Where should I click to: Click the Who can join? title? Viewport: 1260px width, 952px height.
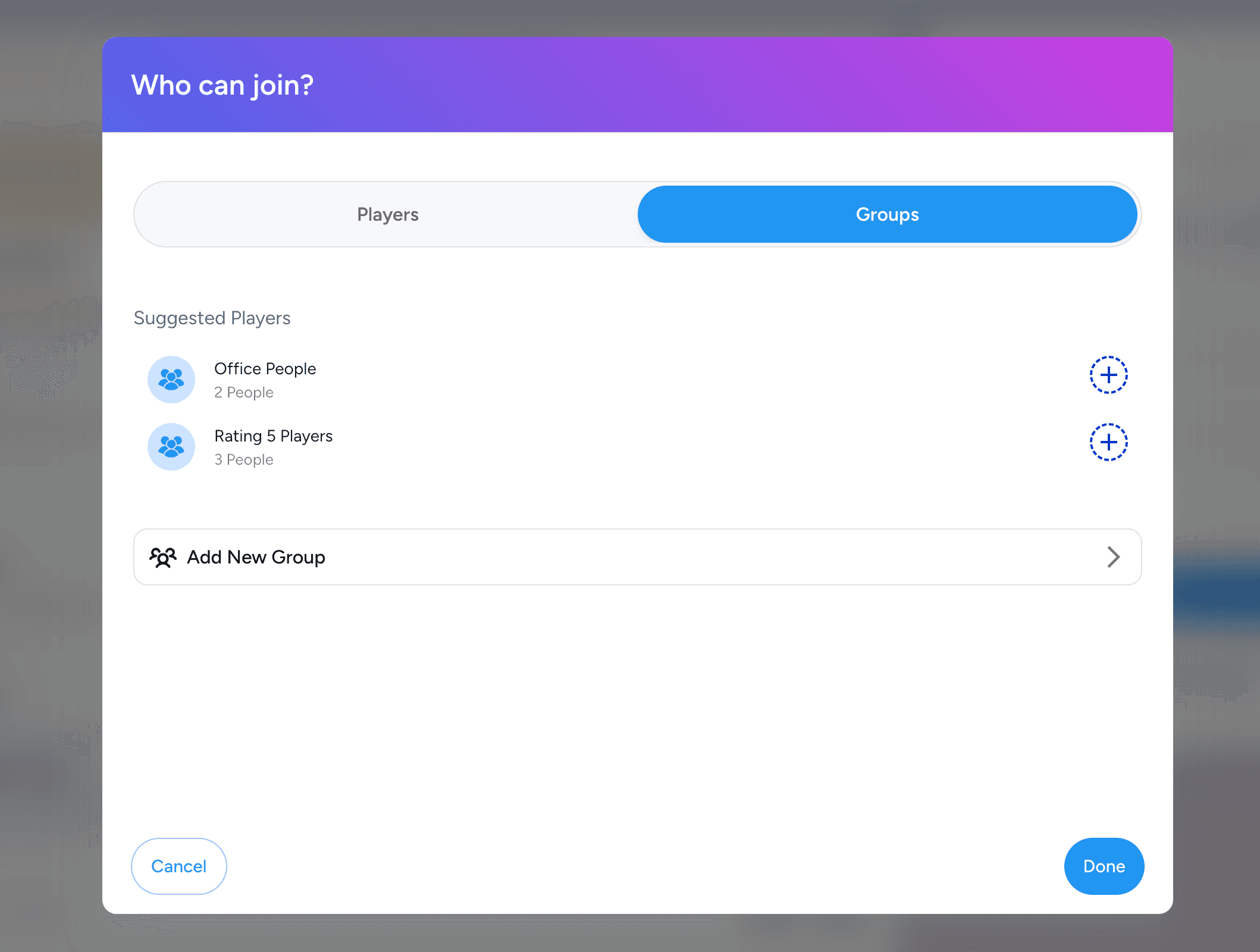pyautogui.click(x=222, y=85)
